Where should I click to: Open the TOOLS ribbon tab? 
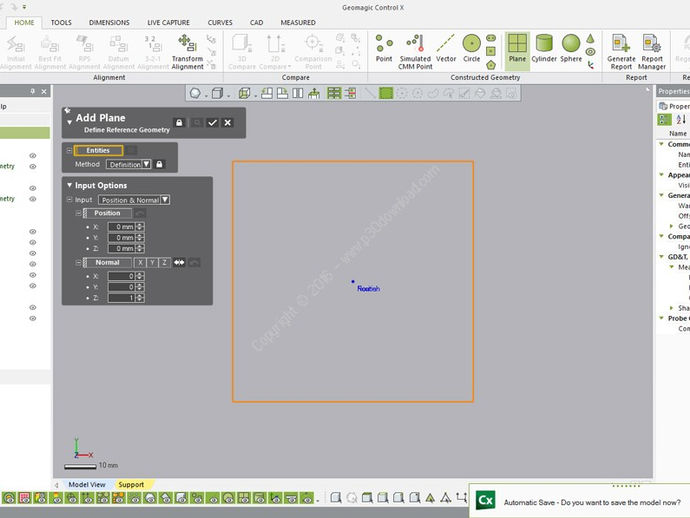61,22
